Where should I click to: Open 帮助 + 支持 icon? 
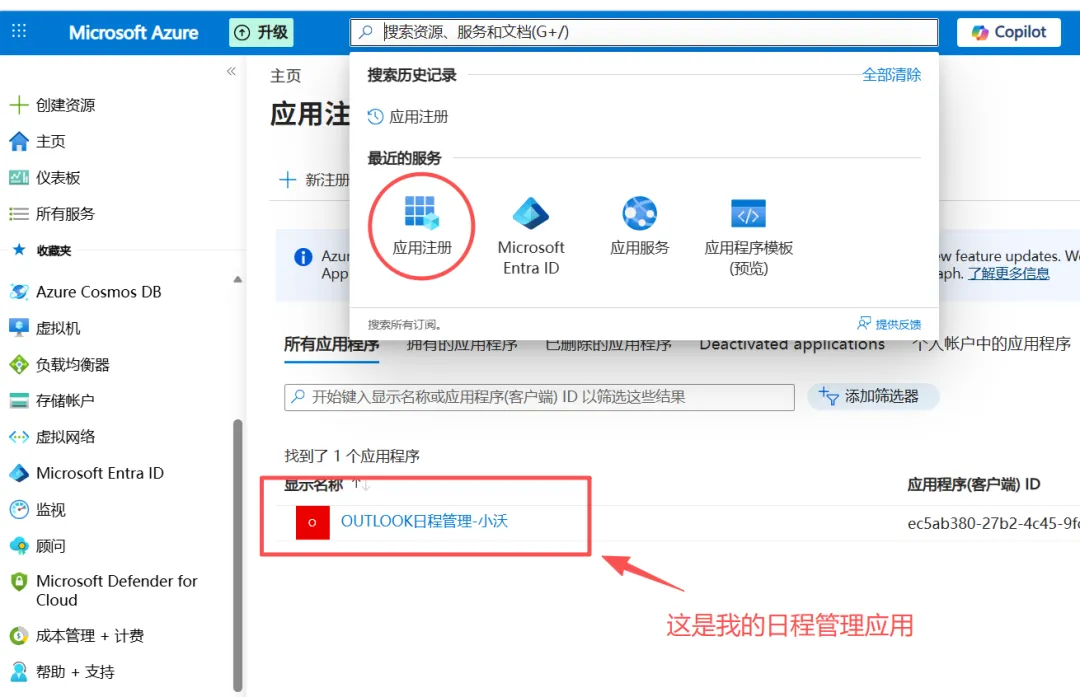pos(19,672)
